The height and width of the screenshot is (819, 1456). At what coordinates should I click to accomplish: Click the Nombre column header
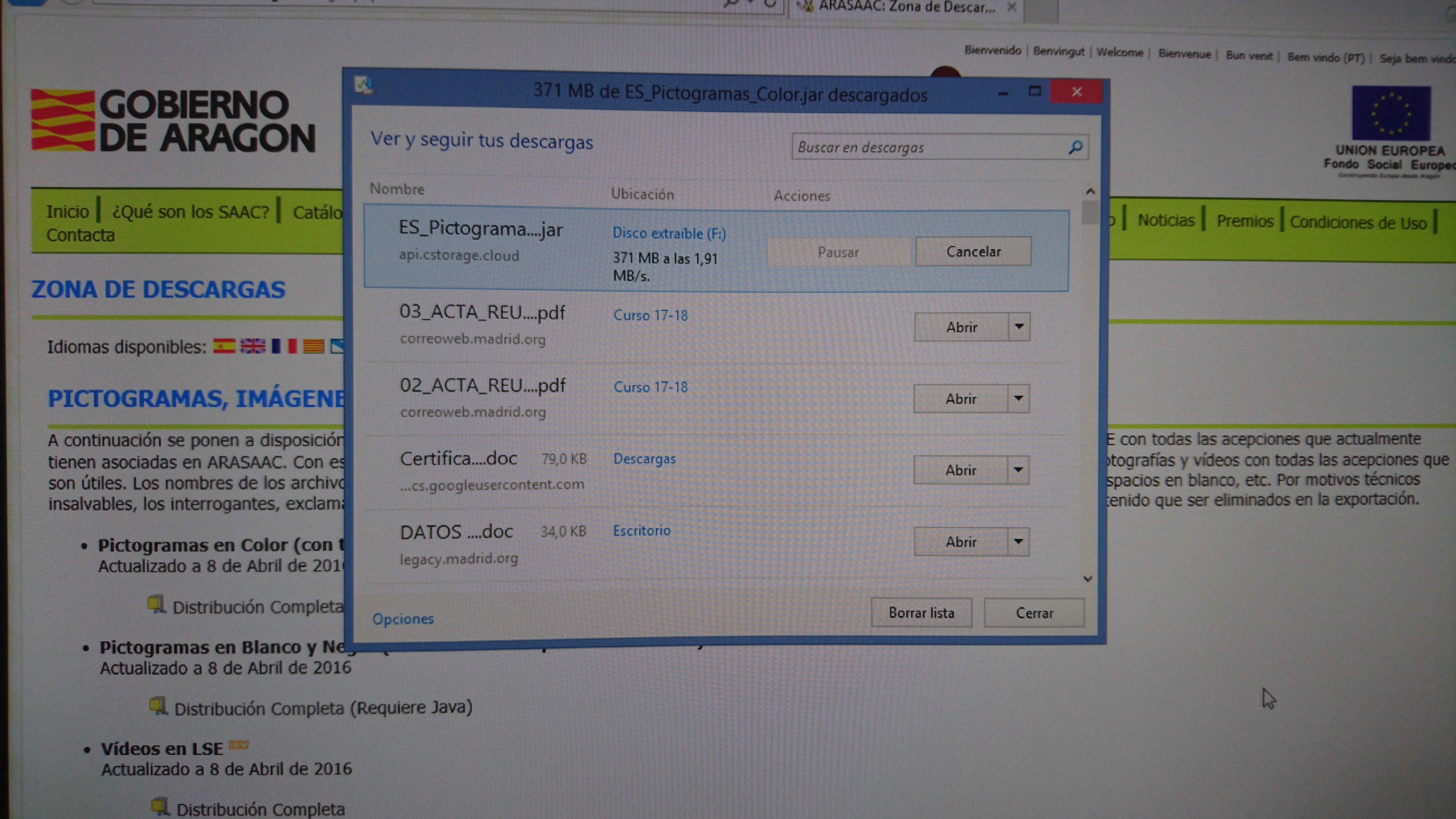click(x=397, y=189)
